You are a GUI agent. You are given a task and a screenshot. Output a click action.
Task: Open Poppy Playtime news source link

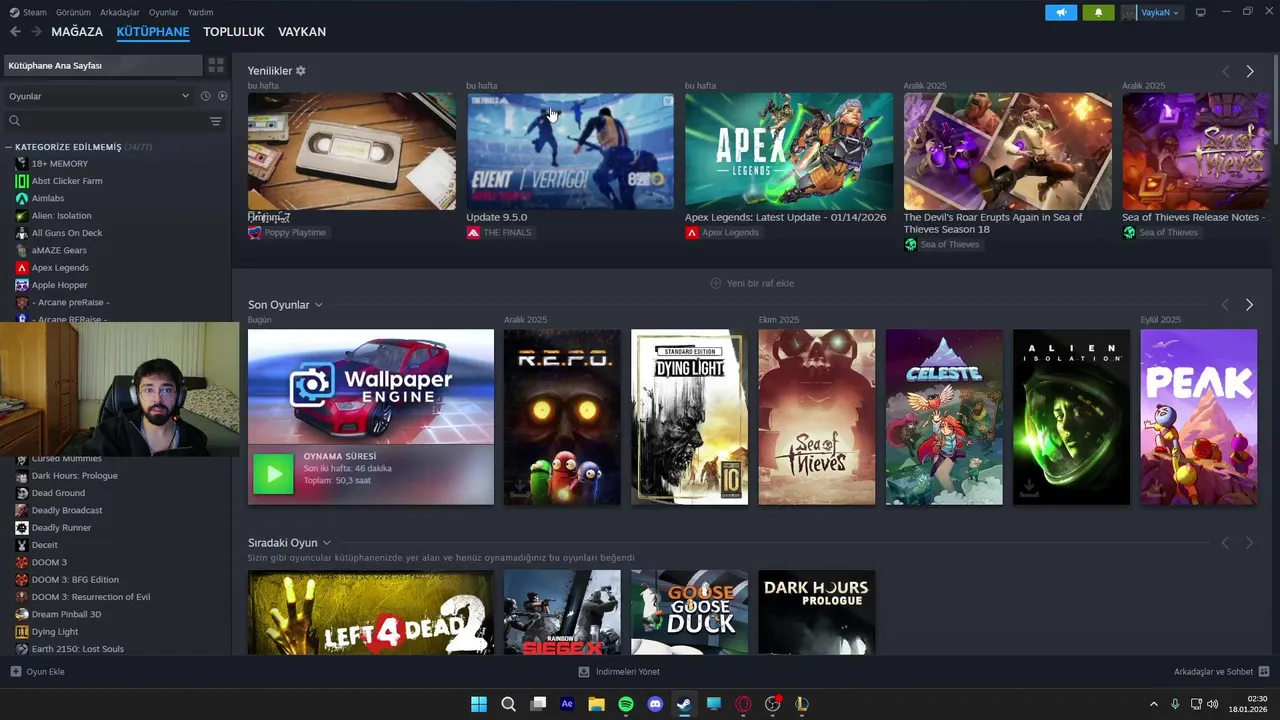(287, 232)
